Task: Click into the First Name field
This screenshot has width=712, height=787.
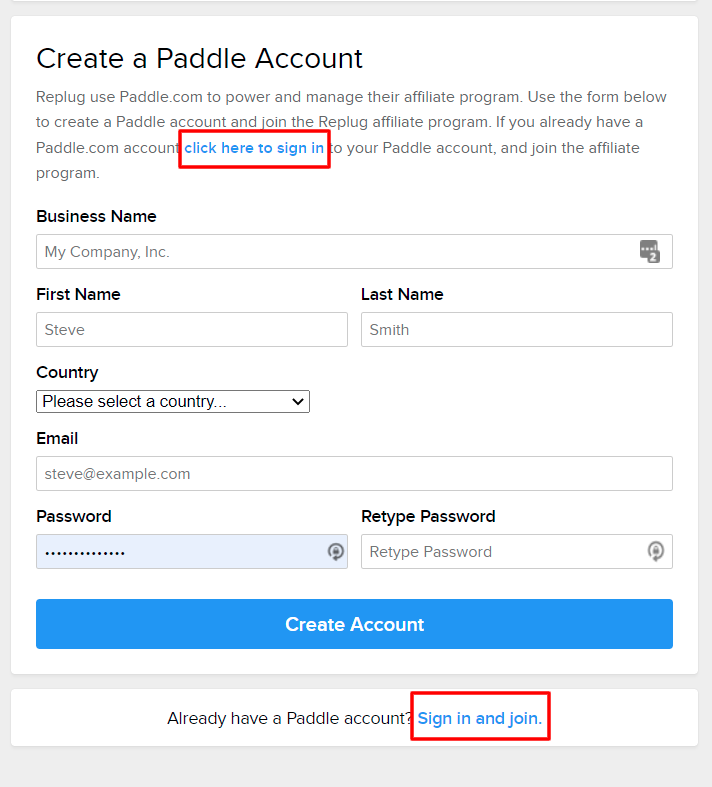Action: click(x=192, y=329)
